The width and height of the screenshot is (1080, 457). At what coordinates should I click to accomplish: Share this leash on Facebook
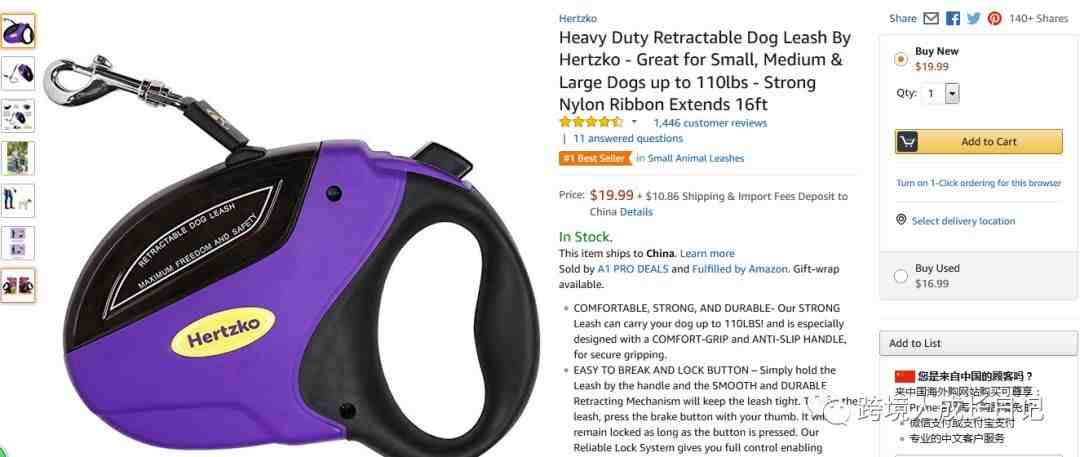[x=953, y=19]
